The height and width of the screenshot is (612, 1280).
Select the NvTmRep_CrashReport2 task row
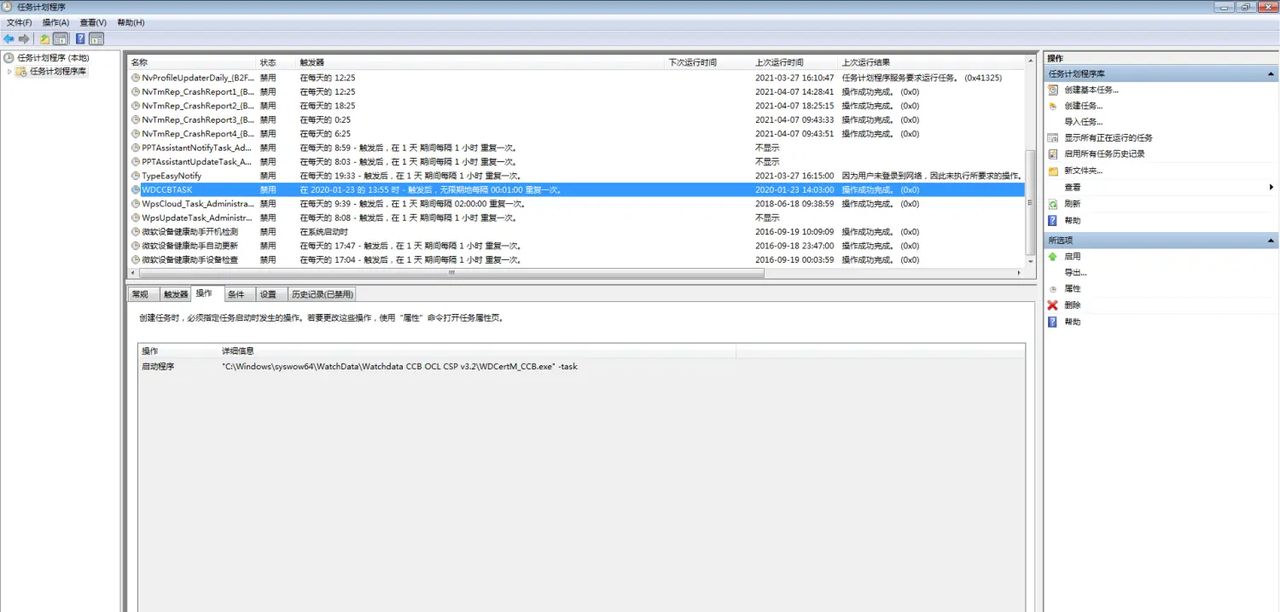577,105
